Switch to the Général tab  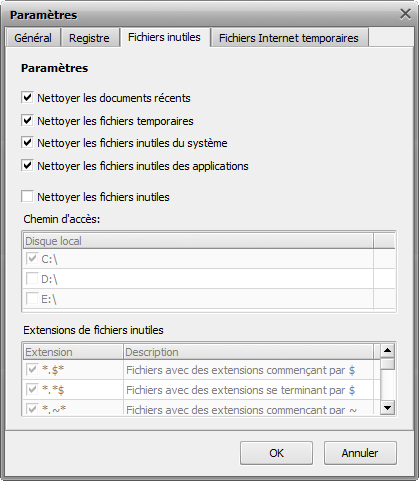33,38
